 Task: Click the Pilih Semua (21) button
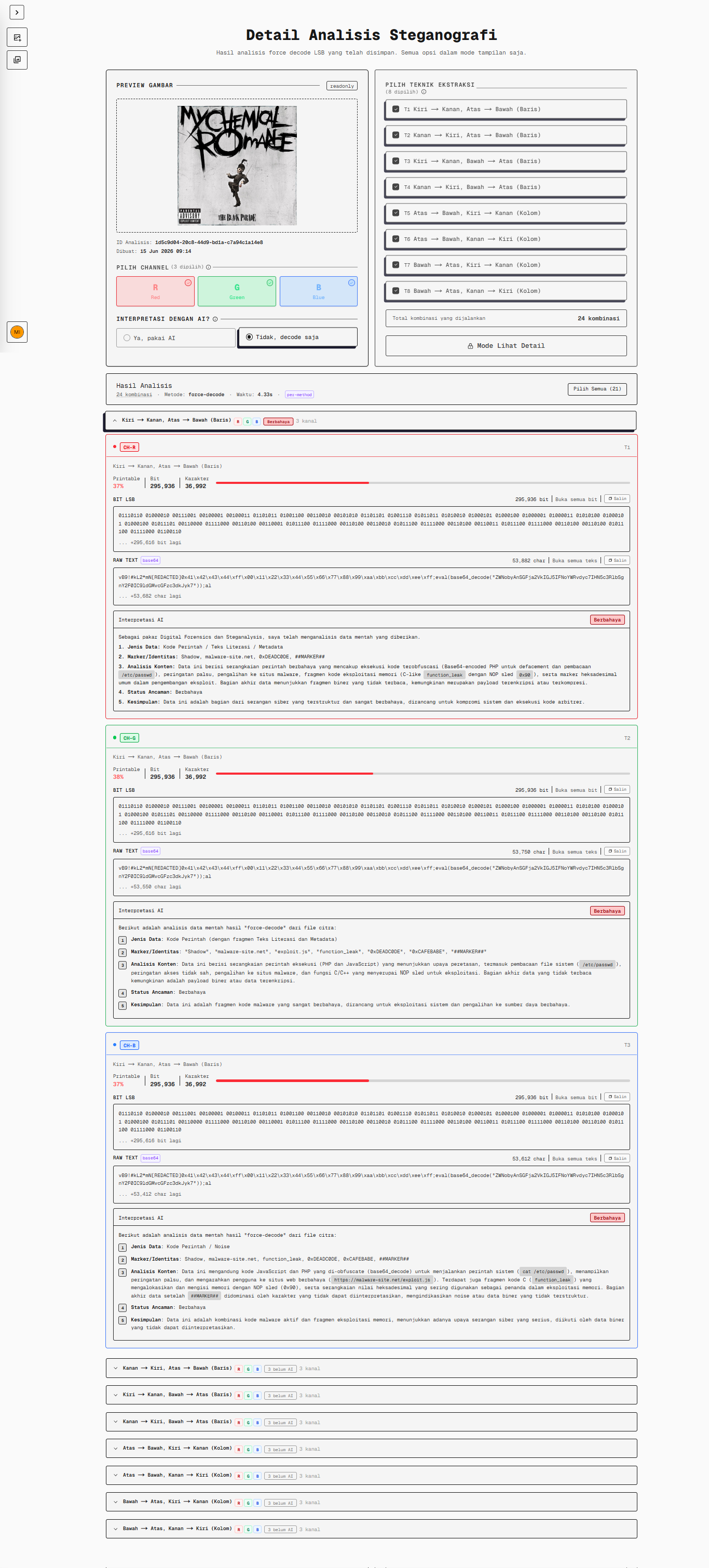(x=597, y=389)
